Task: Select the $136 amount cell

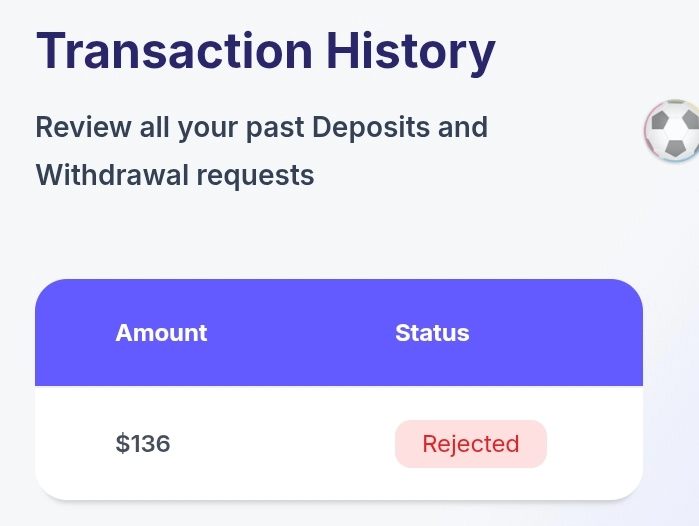Action: [x=143, y=444]
